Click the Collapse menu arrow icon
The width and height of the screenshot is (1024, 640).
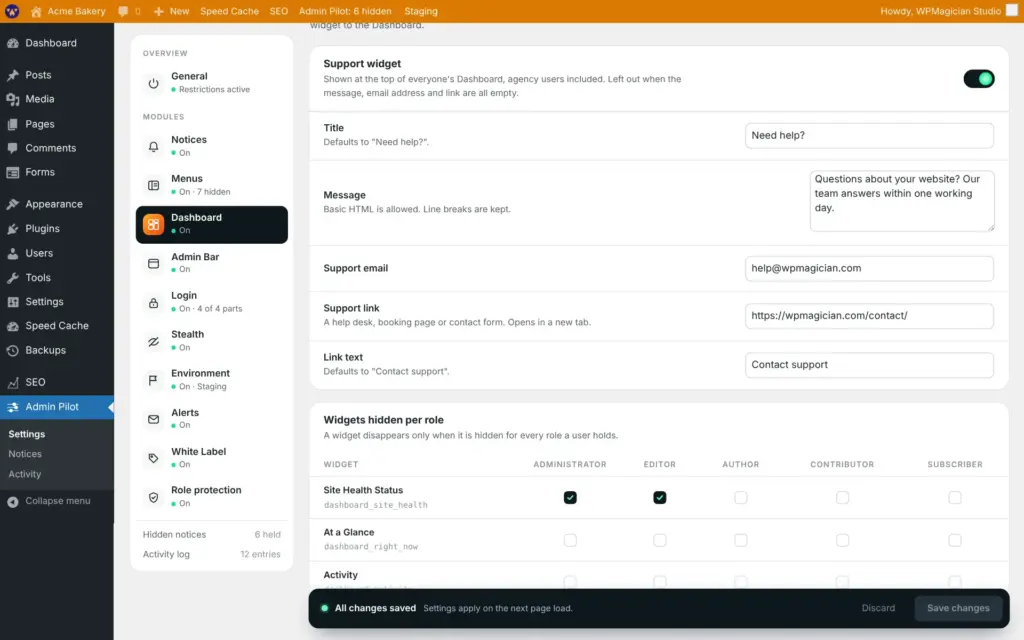12,502
